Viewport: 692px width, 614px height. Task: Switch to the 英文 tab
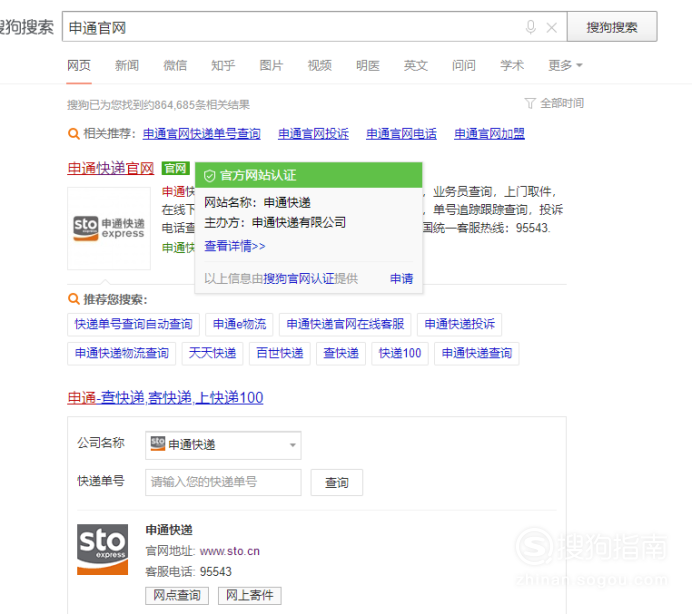[416, 65]
